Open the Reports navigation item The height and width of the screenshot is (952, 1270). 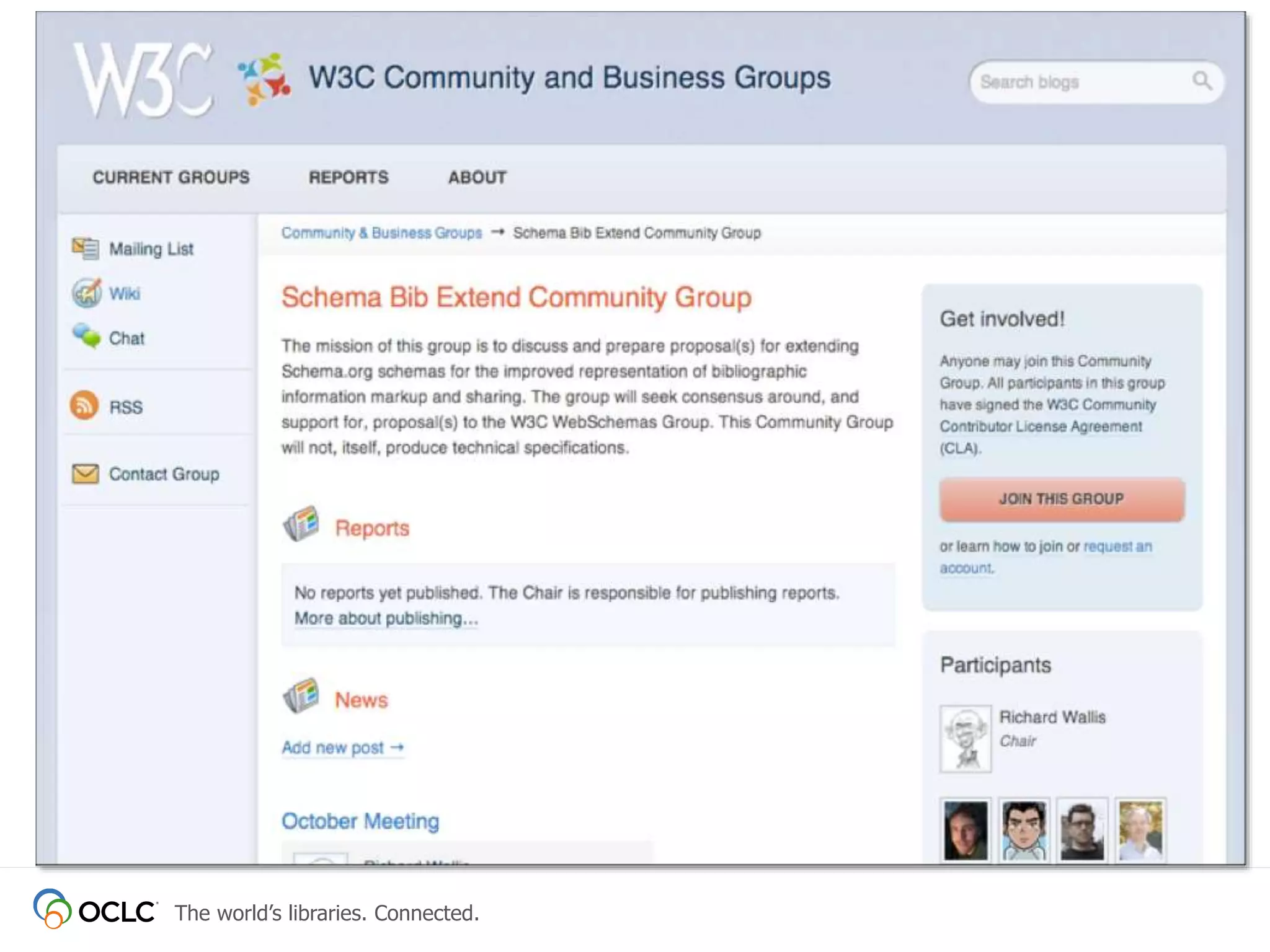[349, 178]
